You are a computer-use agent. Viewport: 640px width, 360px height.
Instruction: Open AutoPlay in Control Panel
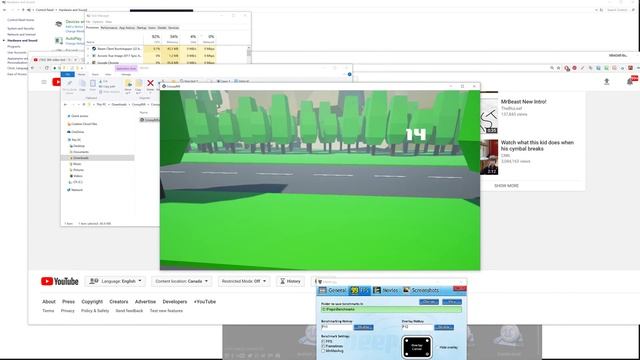coord(74,38)
